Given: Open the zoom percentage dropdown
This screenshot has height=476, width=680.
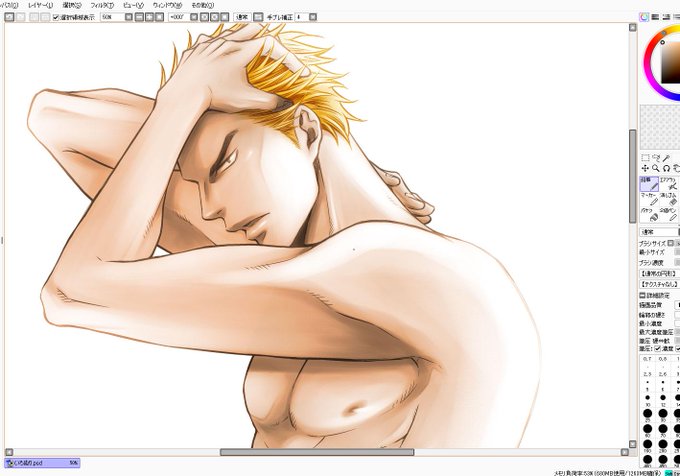Looking at the screenshot, I should (x=129, y=17).
